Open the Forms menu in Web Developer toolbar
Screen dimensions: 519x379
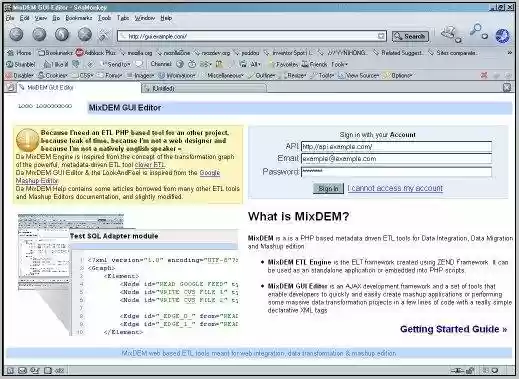[x=110, y=76]
